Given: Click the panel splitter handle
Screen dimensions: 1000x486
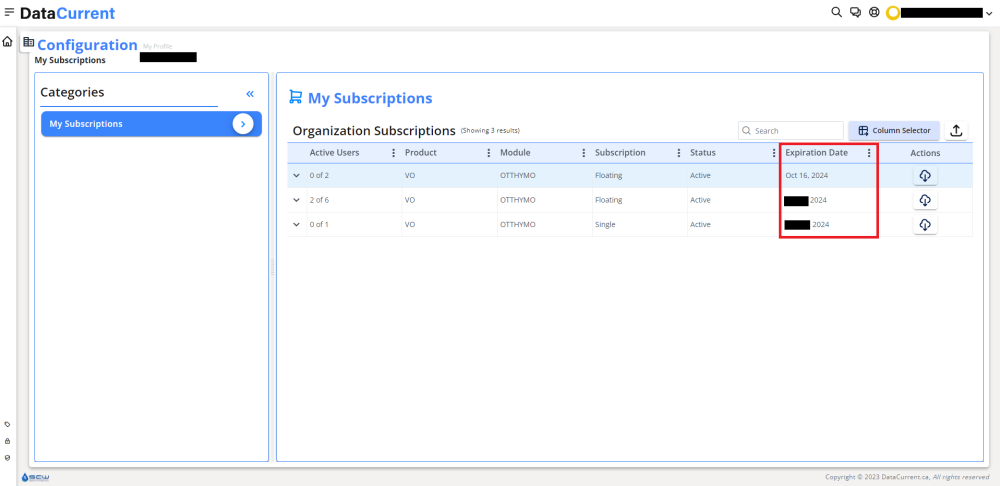Looking at the screenshot, I should click(x=272, y=267).
